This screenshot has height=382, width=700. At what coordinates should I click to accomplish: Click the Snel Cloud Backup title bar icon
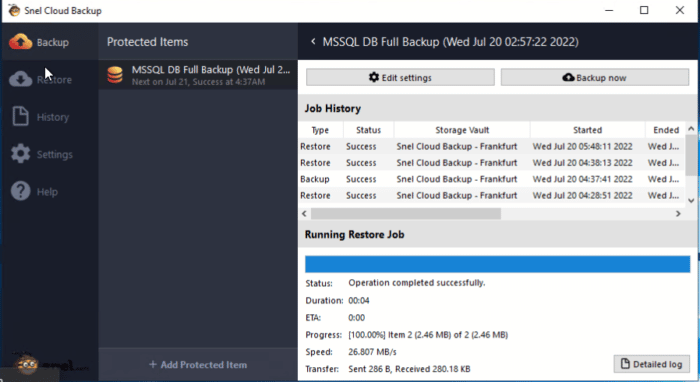click(x=14, y=10)
